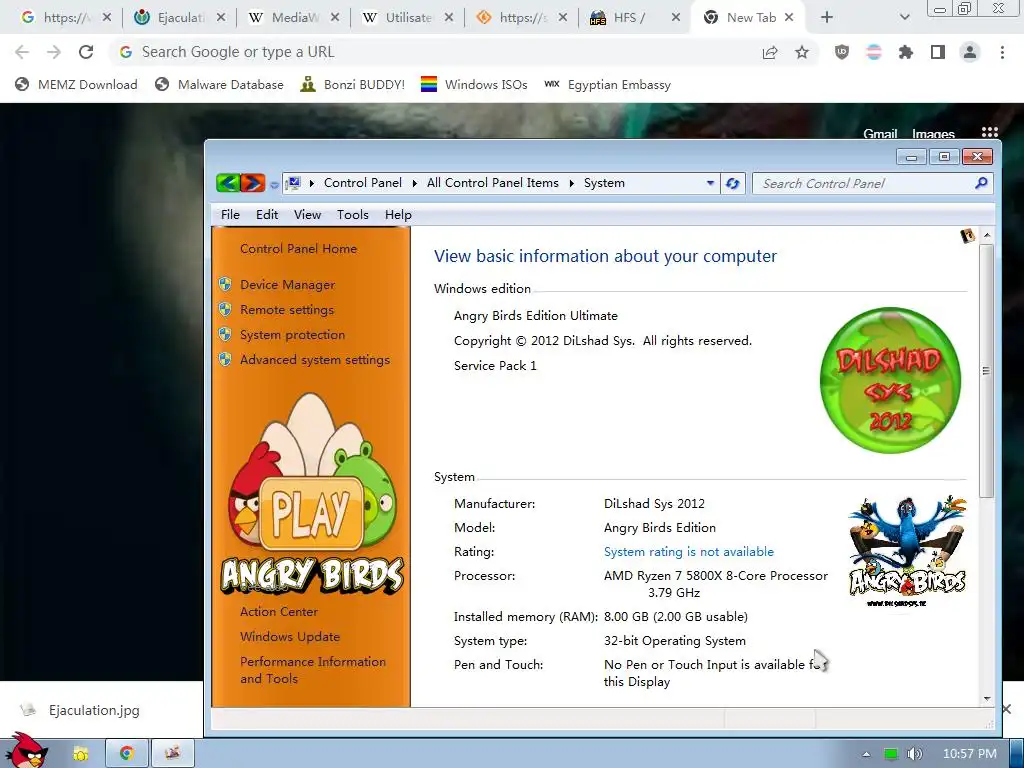Open Bonzi BUDDY! bookmark
Image resolution: width=1024 pixels, height=768 pixels.
[x=353, y=84]
